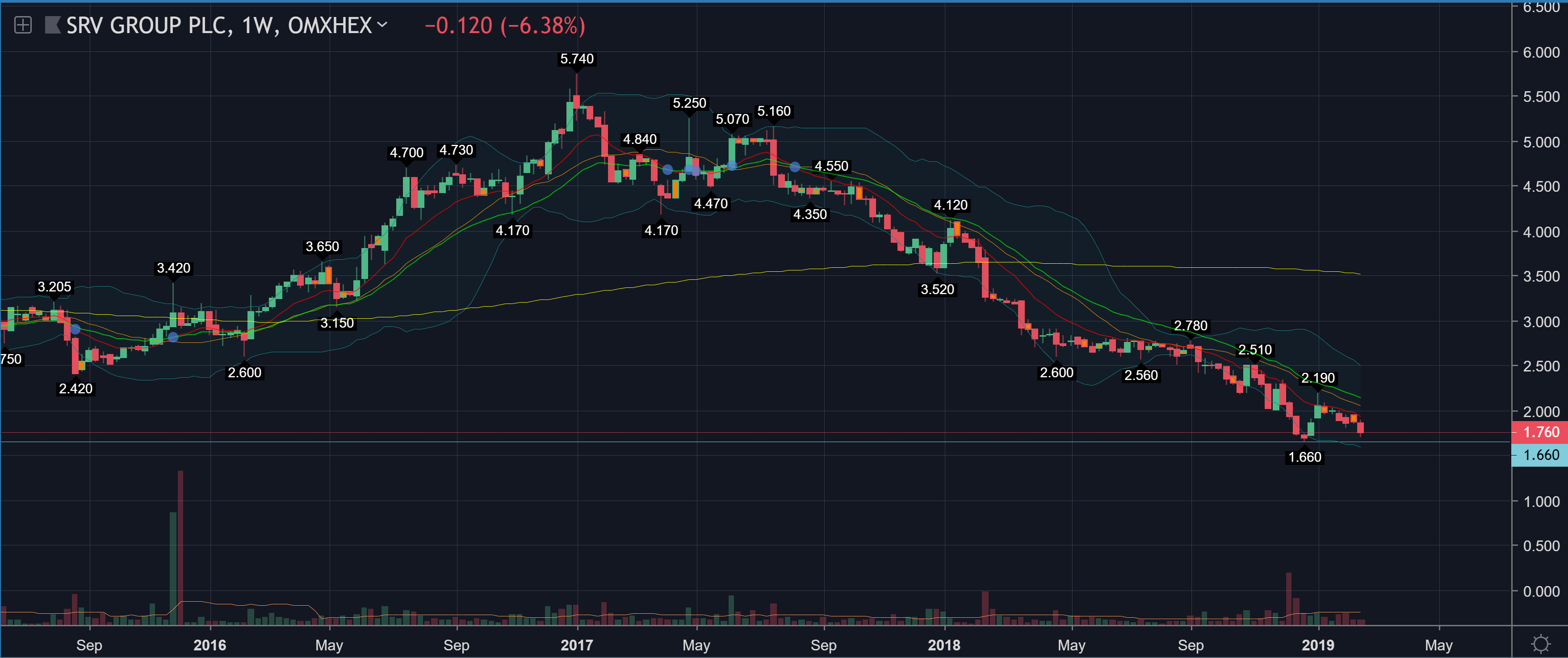Click the blue event dot near the 2.420 low

[75, 329]
